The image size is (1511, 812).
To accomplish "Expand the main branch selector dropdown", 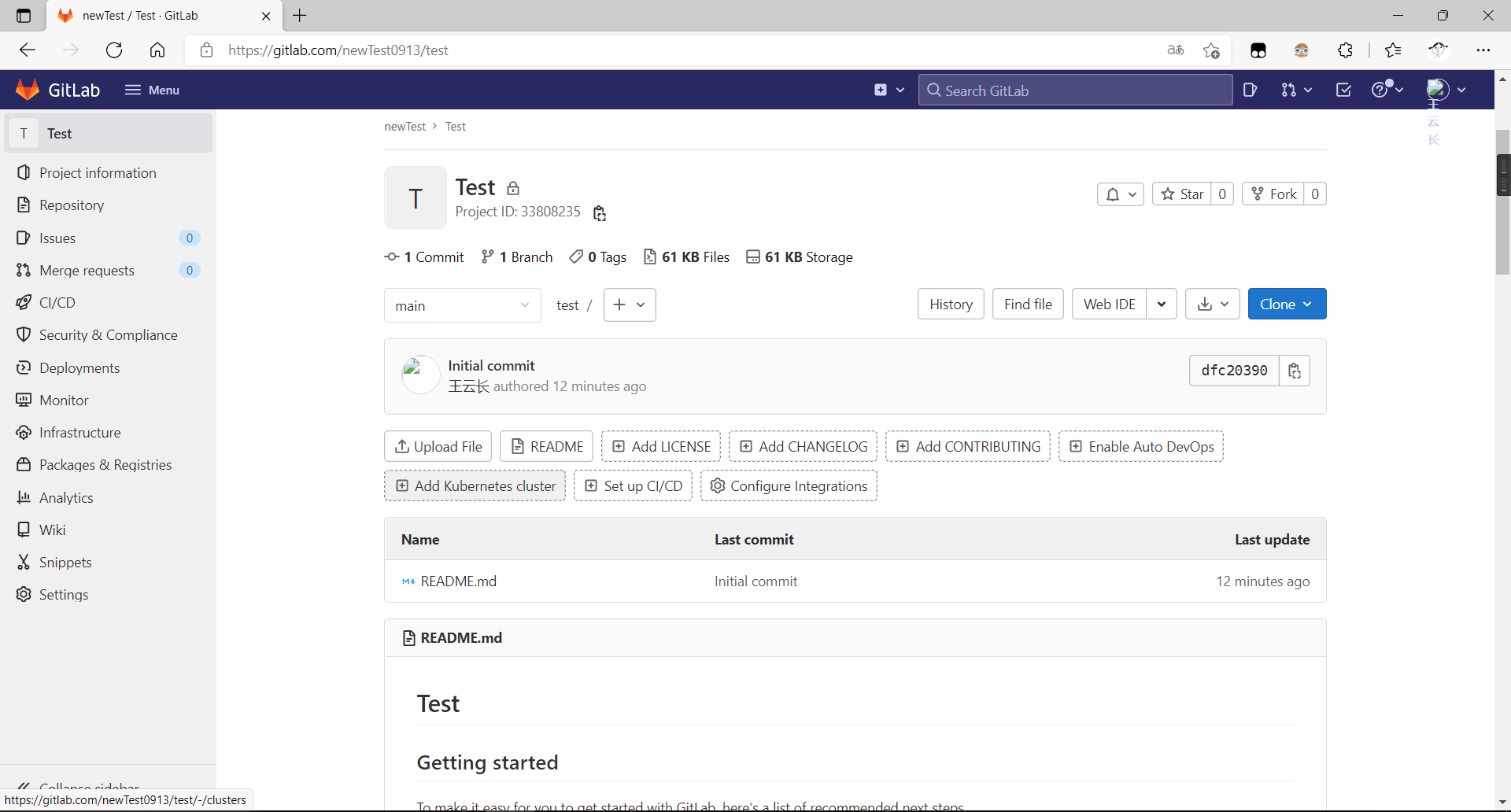I will [x=463, y=305].
